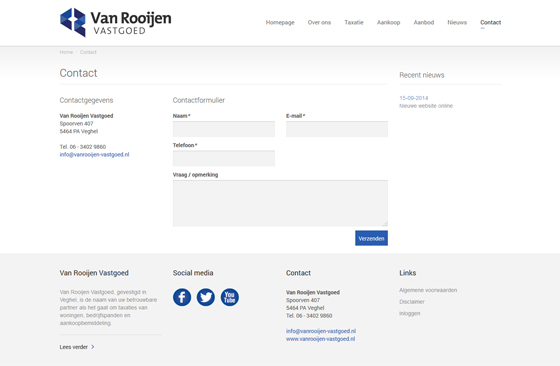Image resolution: width=560 pixels, height=366 pixels.
Task: Go to Homepage in the navigation
Action: [280, 22]
